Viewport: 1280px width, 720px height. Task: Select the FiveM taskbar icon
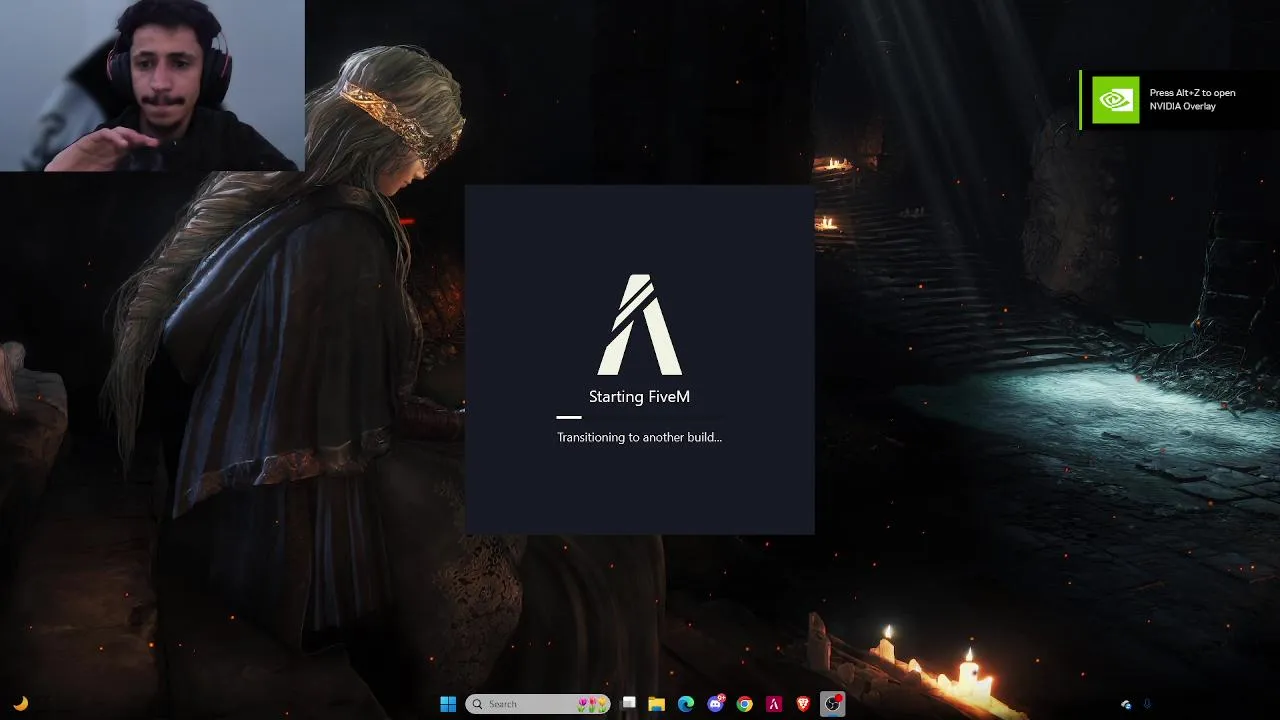click(x=774, y=704)
